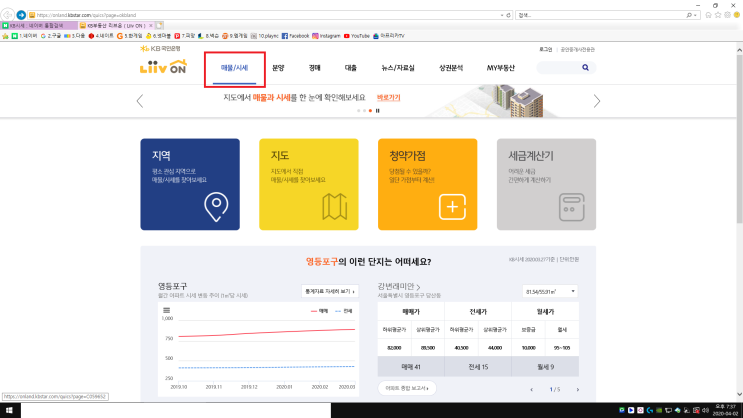743x418 pixels.
Task: Open the 뉴스/자료실 menu
Action: point(398,68)
